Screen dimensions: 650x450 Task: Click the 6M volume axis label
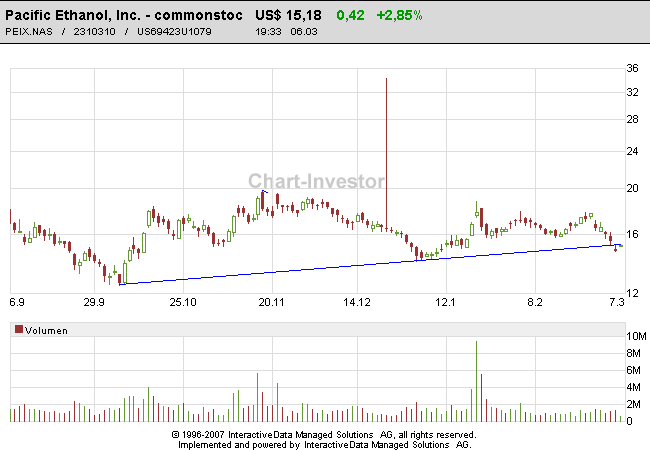[634, 370]
